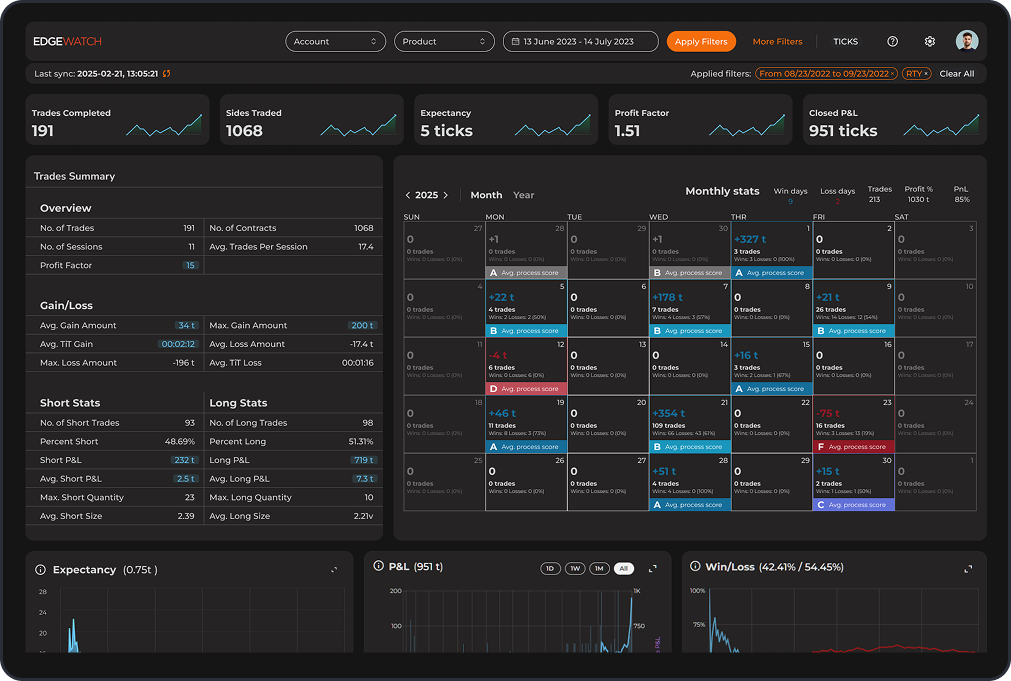The height and width of the screenshot is (681, 1011).
Task: Select the All range on P&L chart
Action: tap(624, 568)
